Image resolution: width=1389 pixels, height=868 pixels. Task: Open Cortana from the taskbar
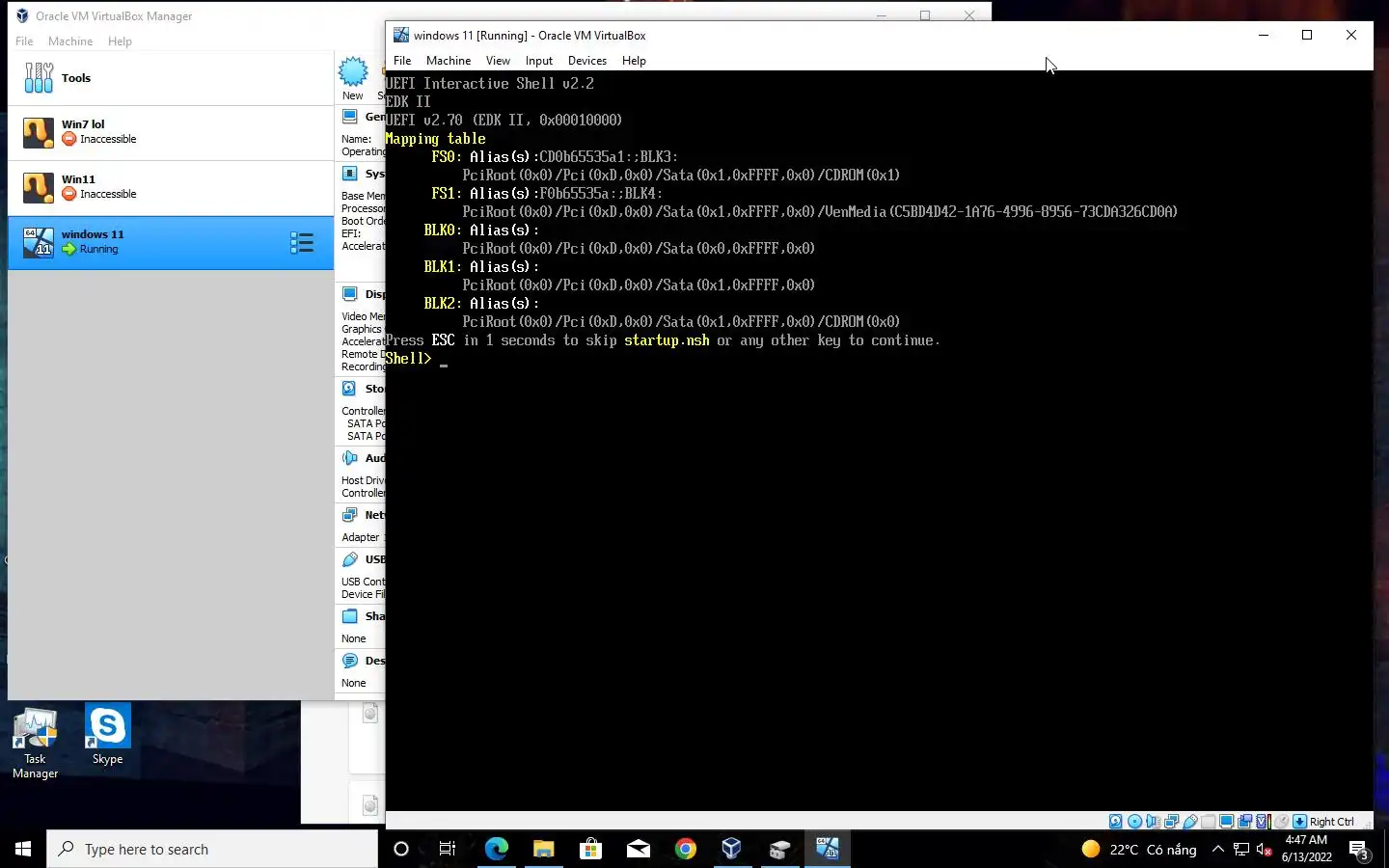point(401,849)
